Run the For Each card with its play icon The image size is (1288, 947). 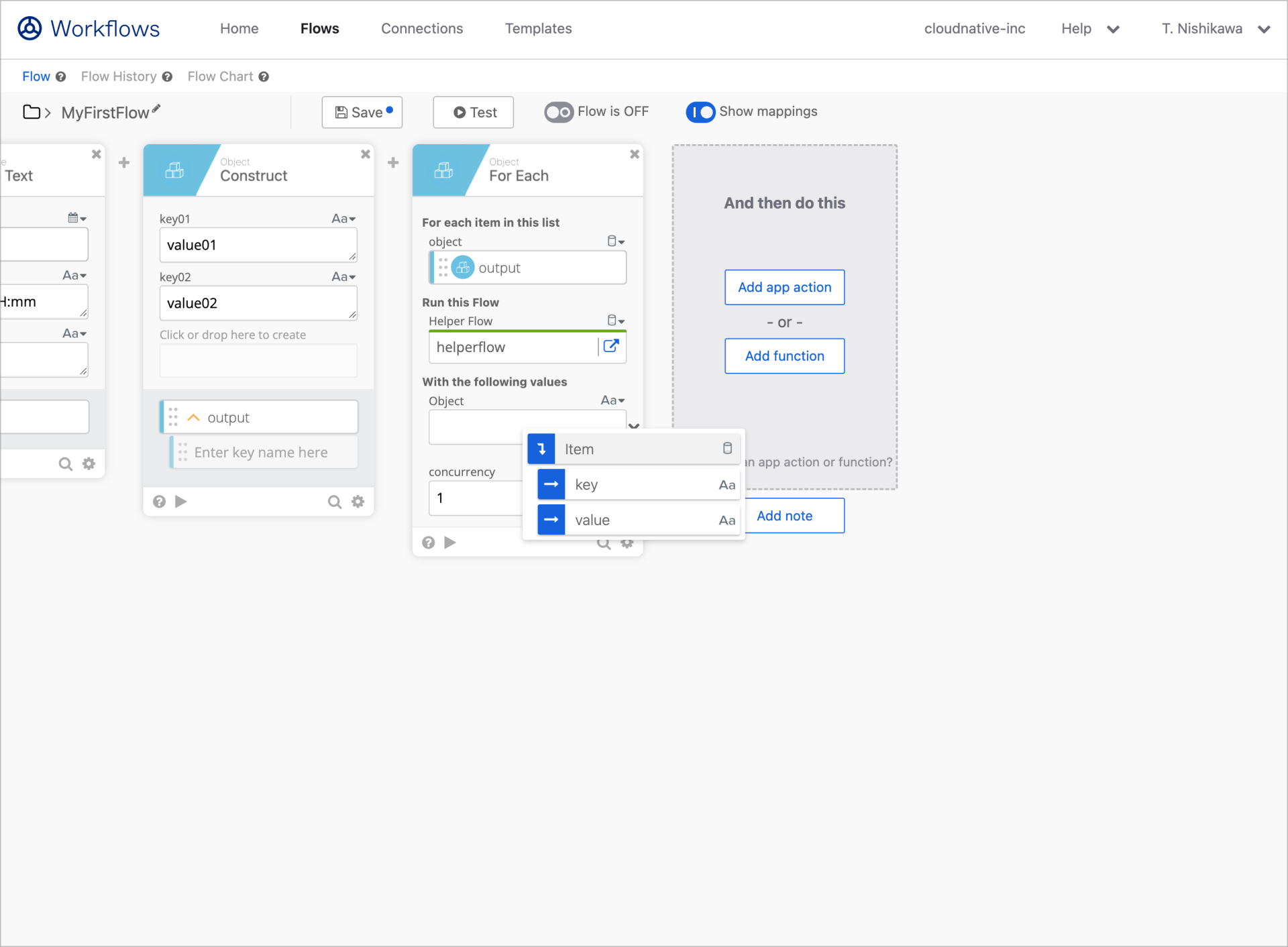point(449,542)
